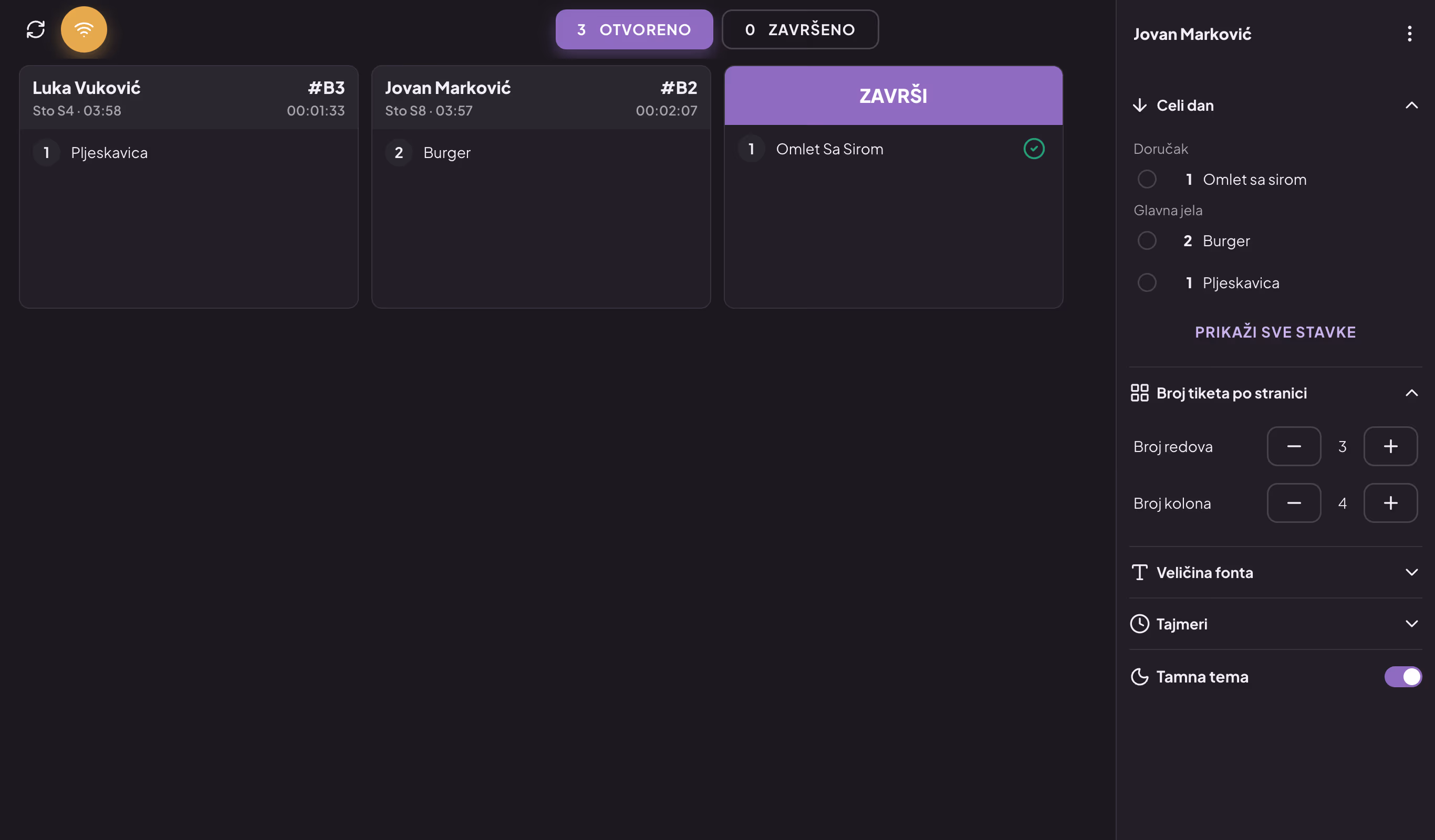Switch to the Završeno tab
1435x840 pixels.
click(799, 29)
